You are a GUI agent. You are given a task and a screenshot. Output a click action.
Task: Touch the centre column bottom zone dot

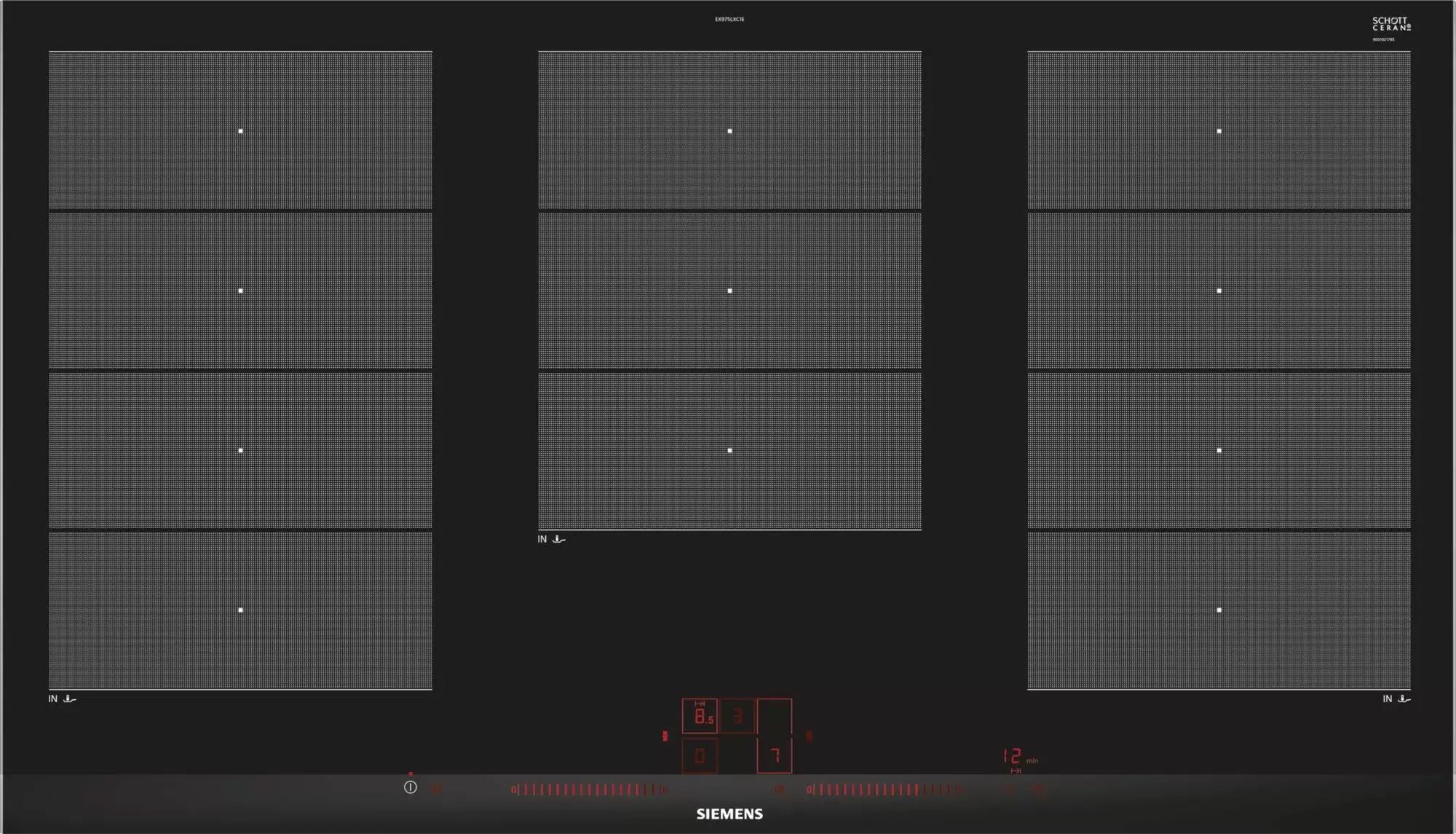(730, 451)
